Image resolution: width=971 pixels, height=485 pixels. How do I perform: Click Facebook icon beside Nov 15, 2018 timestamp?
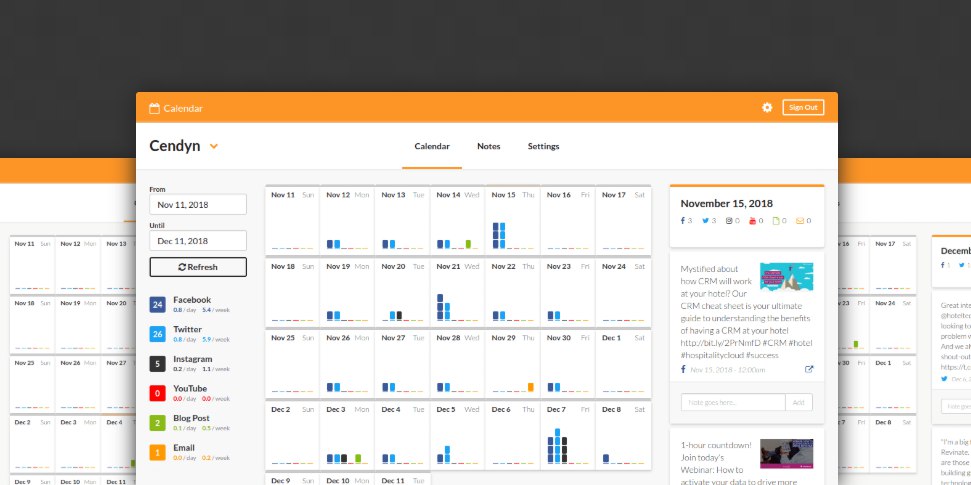[683, 370]
